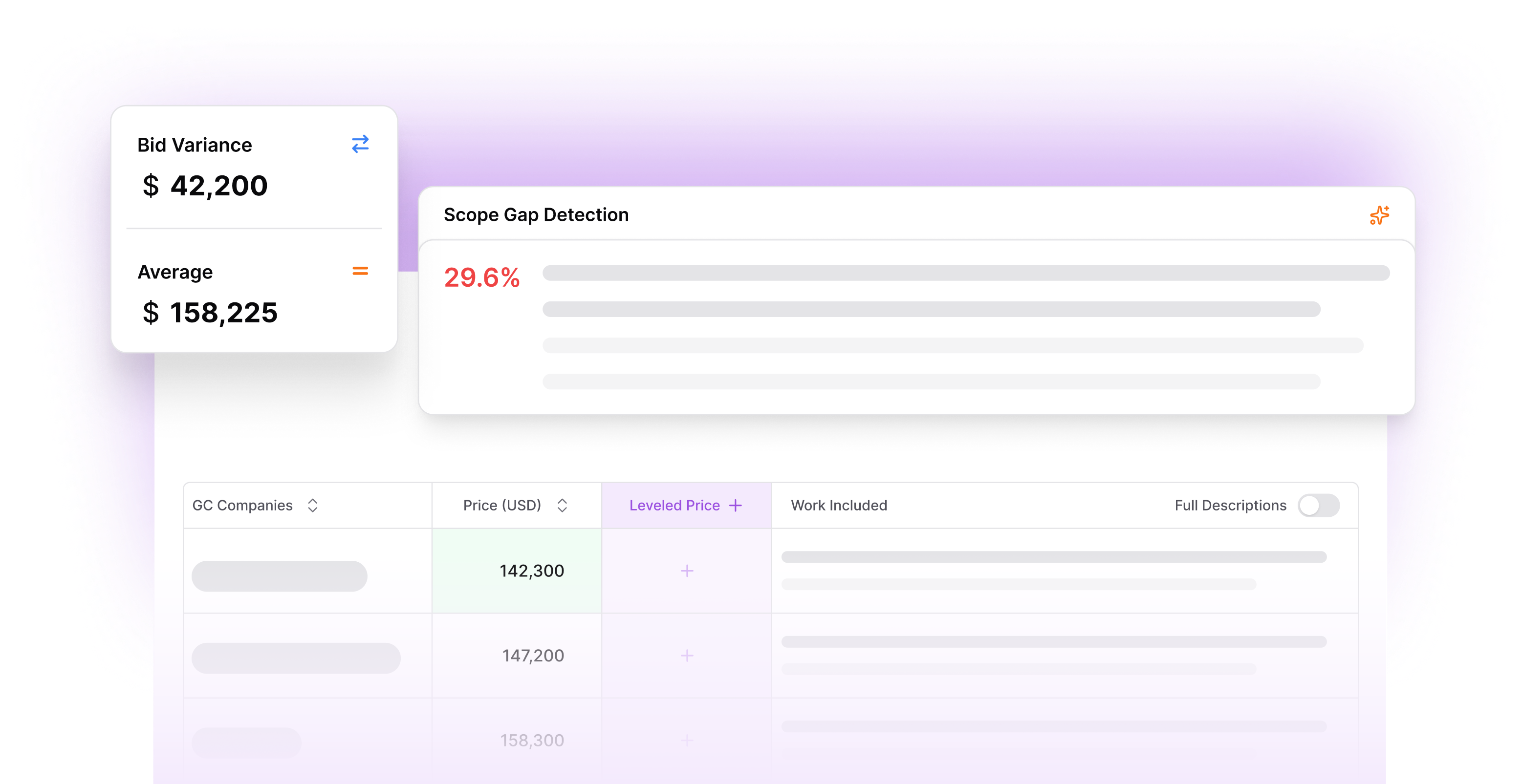Open the first GC company placeholder row

pyautogui.click(x=279, y=576)
